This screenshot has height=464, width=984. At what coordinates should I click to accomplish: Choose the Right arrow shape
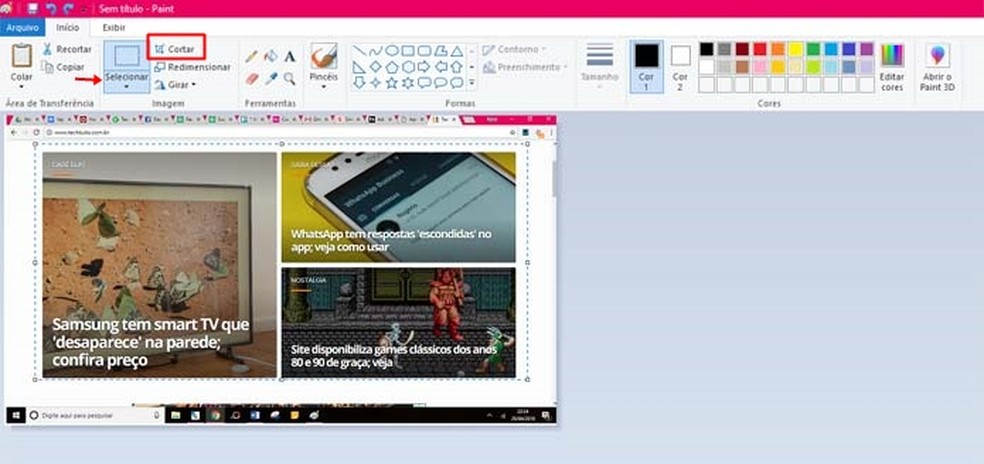pos(424,67)
